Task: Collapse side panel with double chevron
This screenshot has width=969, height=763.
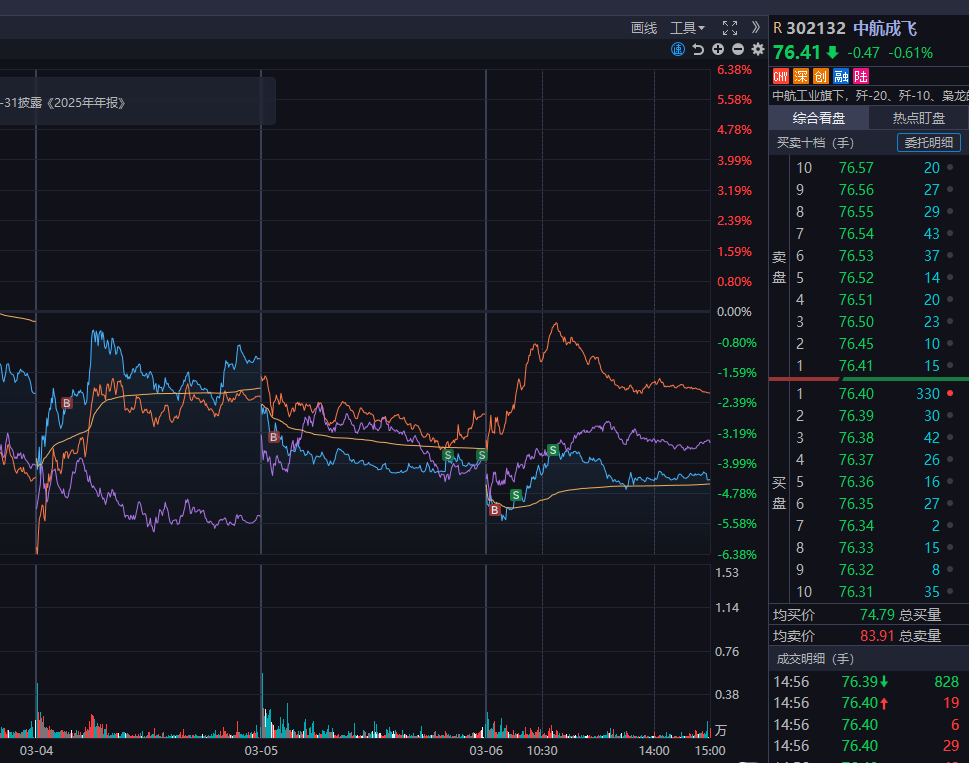Action: 756,28
